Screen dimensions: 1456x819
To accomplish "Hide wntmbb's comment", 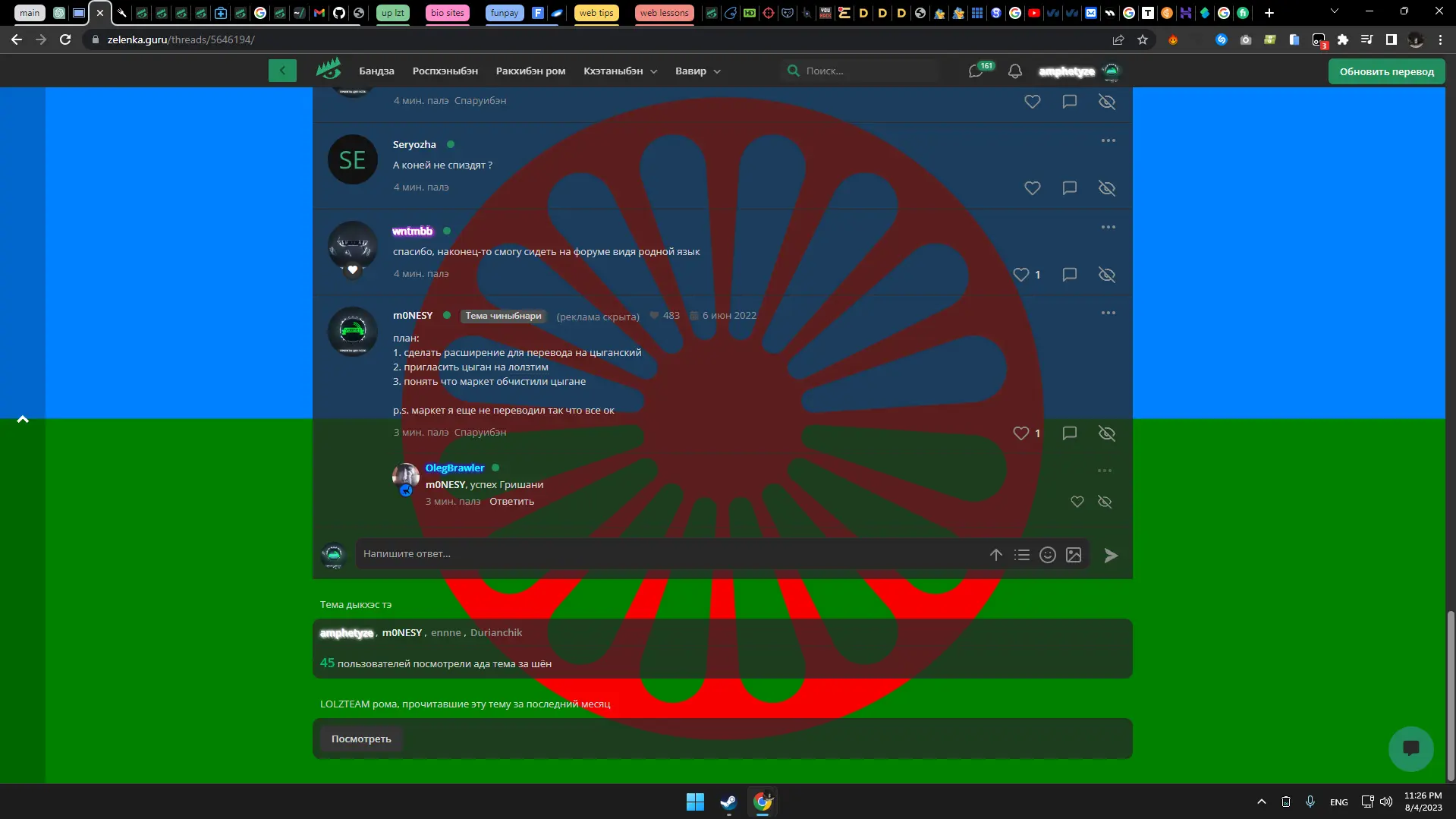I will (x=1107, y=274).
